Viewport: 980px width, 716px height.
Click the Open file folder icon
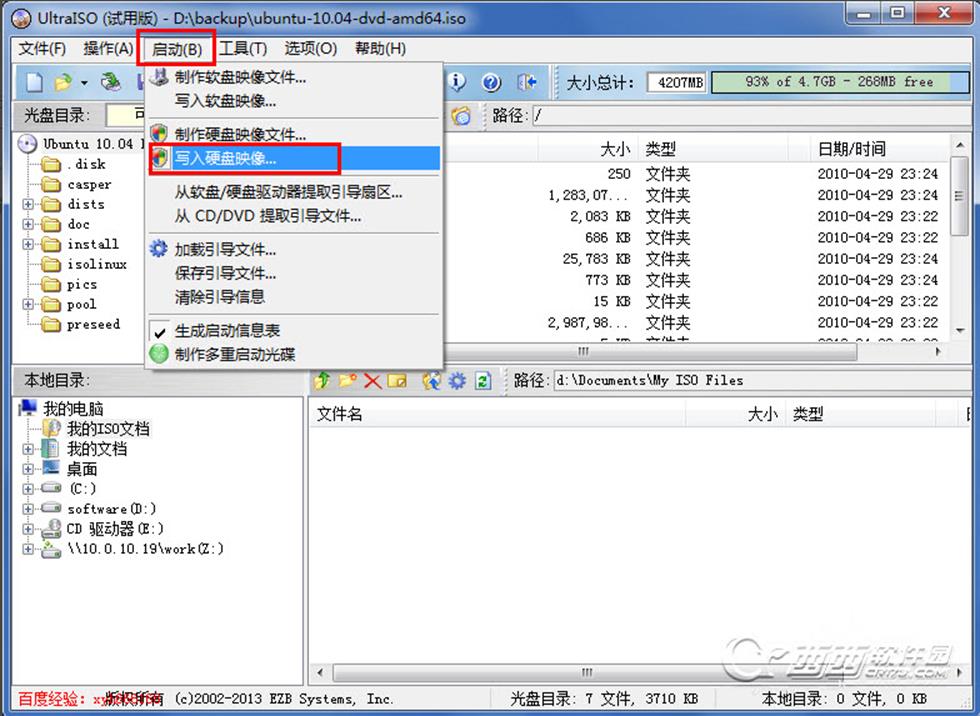click(63, 82)
